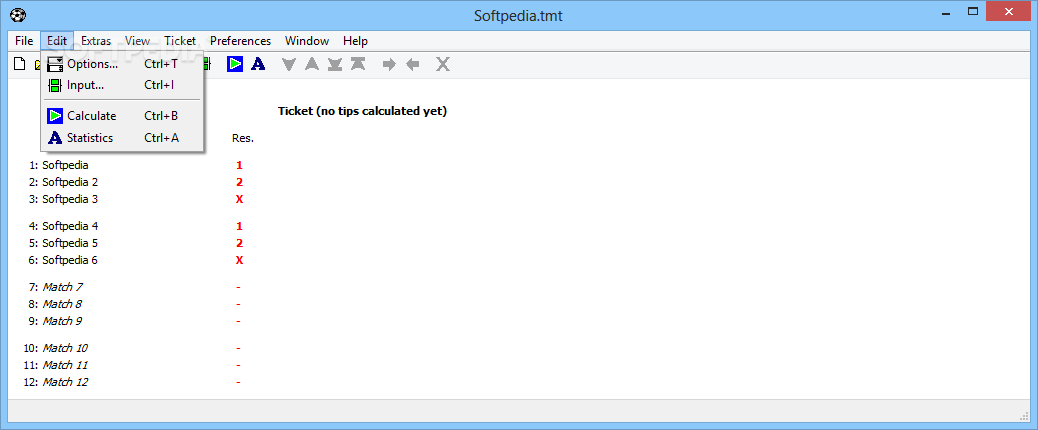The width and height of the screenshot is (1038, 430).
Task: Click the move-to-bottom arrow toolbar icon
Action: pyautogui.click(x=335, y=64)
